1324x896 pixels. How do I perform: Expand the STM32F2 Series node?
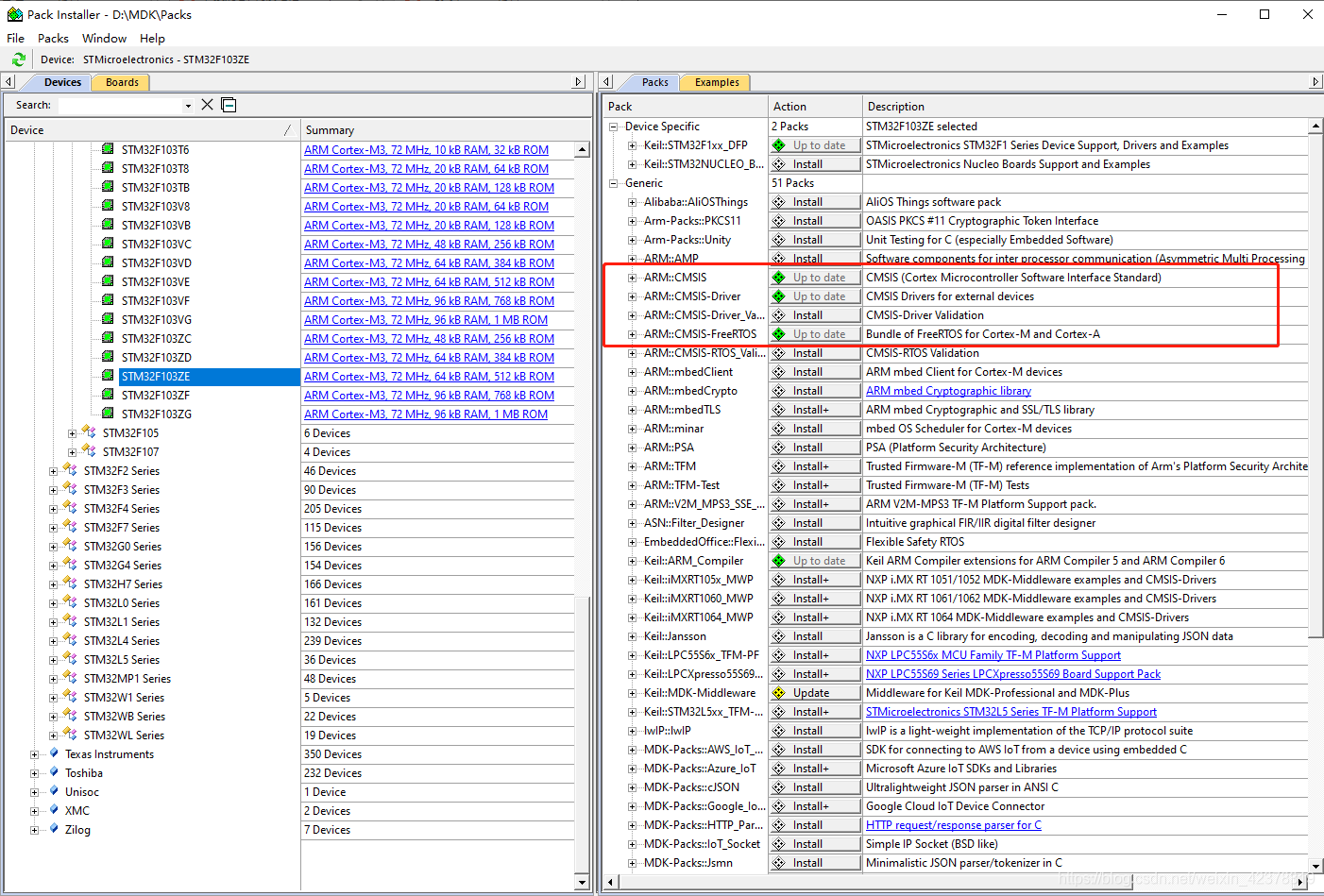click(53, 471)
